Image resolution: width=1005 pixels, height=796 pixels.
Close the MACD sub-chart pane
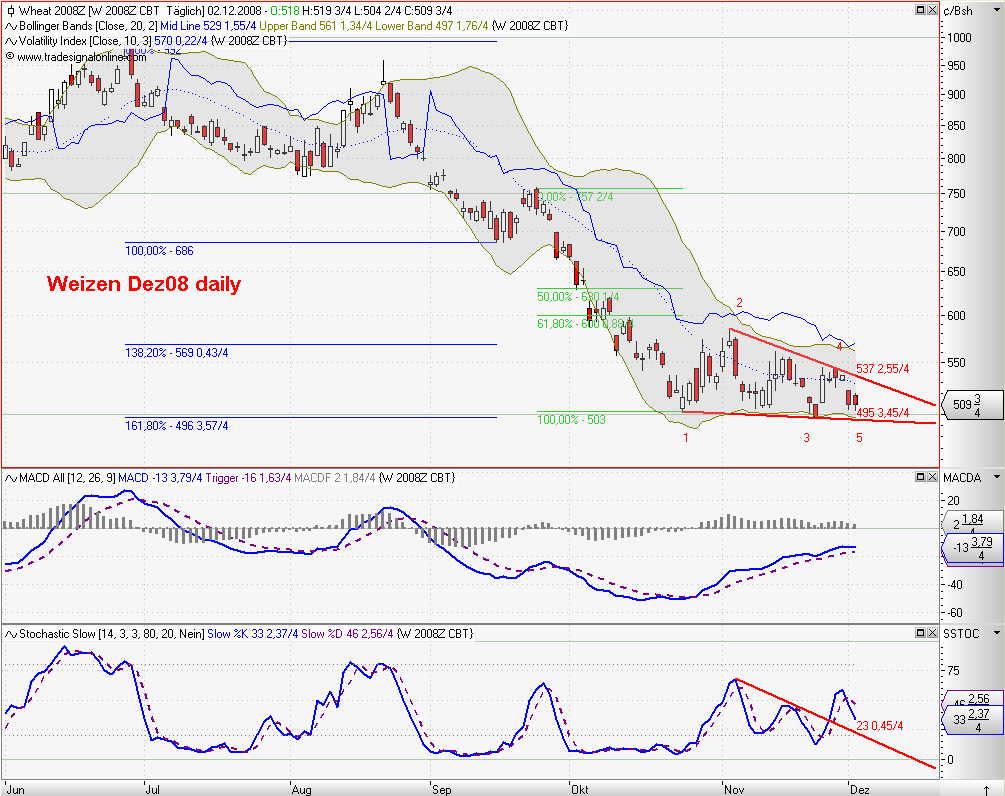[x=932, y=477]
